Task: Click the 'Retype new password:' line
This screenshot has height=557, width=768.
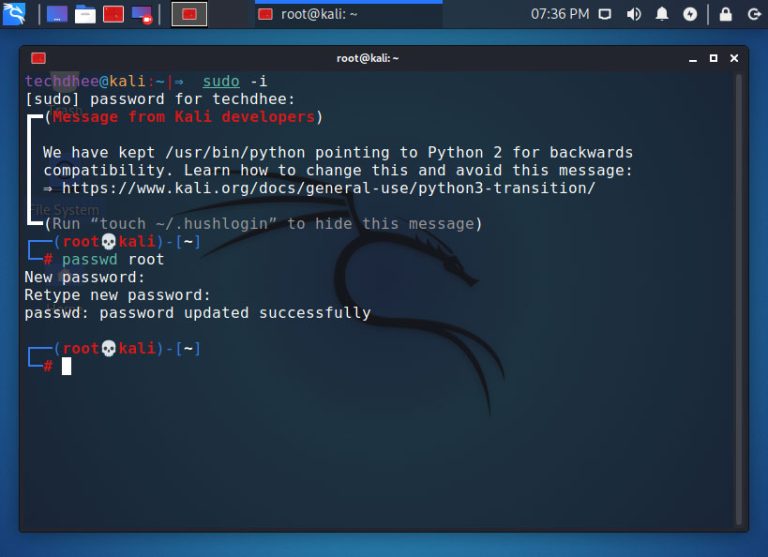Action: (x=118, y=295)
